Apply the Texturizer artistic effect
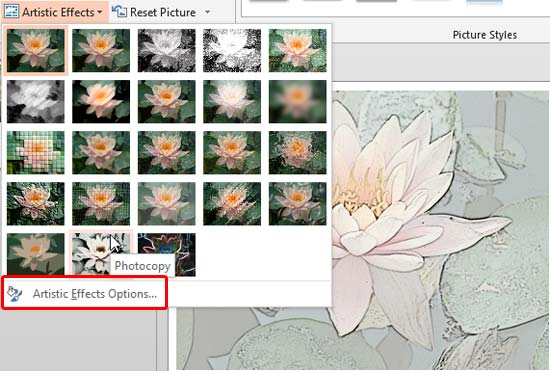This screenshot has width=550, height=371. coord(101,204)
